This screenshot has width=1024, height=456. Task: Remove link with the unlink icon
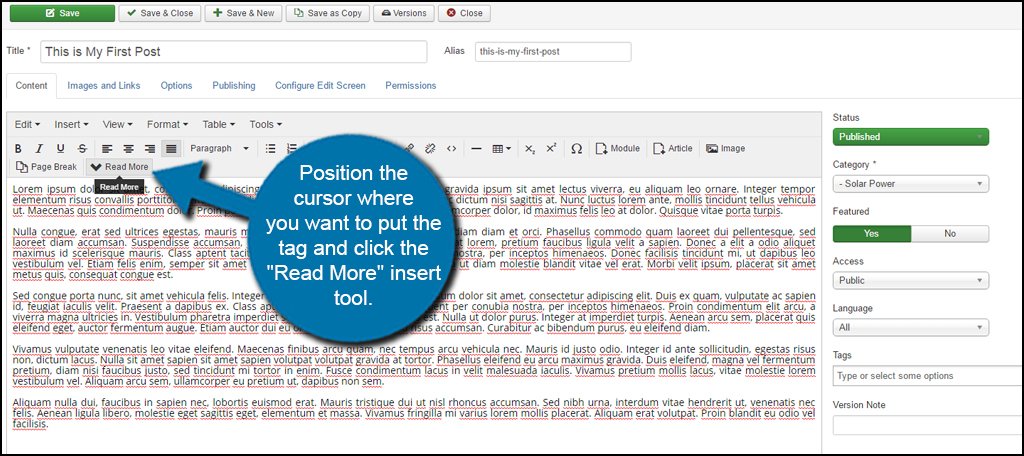(430, 149)
